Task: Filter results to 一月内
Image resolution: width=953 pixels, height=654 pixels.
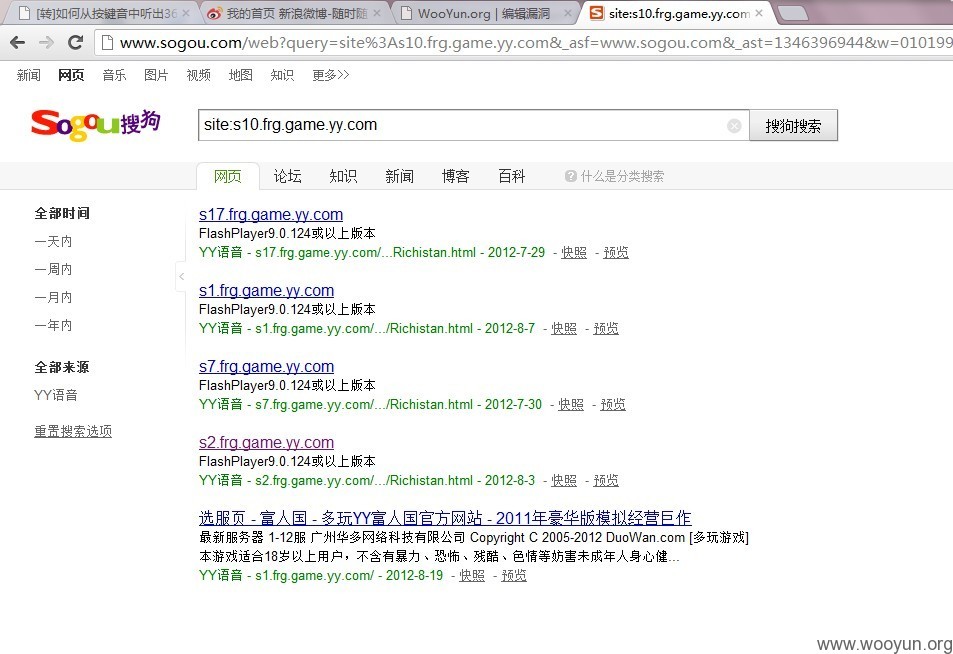Action: 53,297
